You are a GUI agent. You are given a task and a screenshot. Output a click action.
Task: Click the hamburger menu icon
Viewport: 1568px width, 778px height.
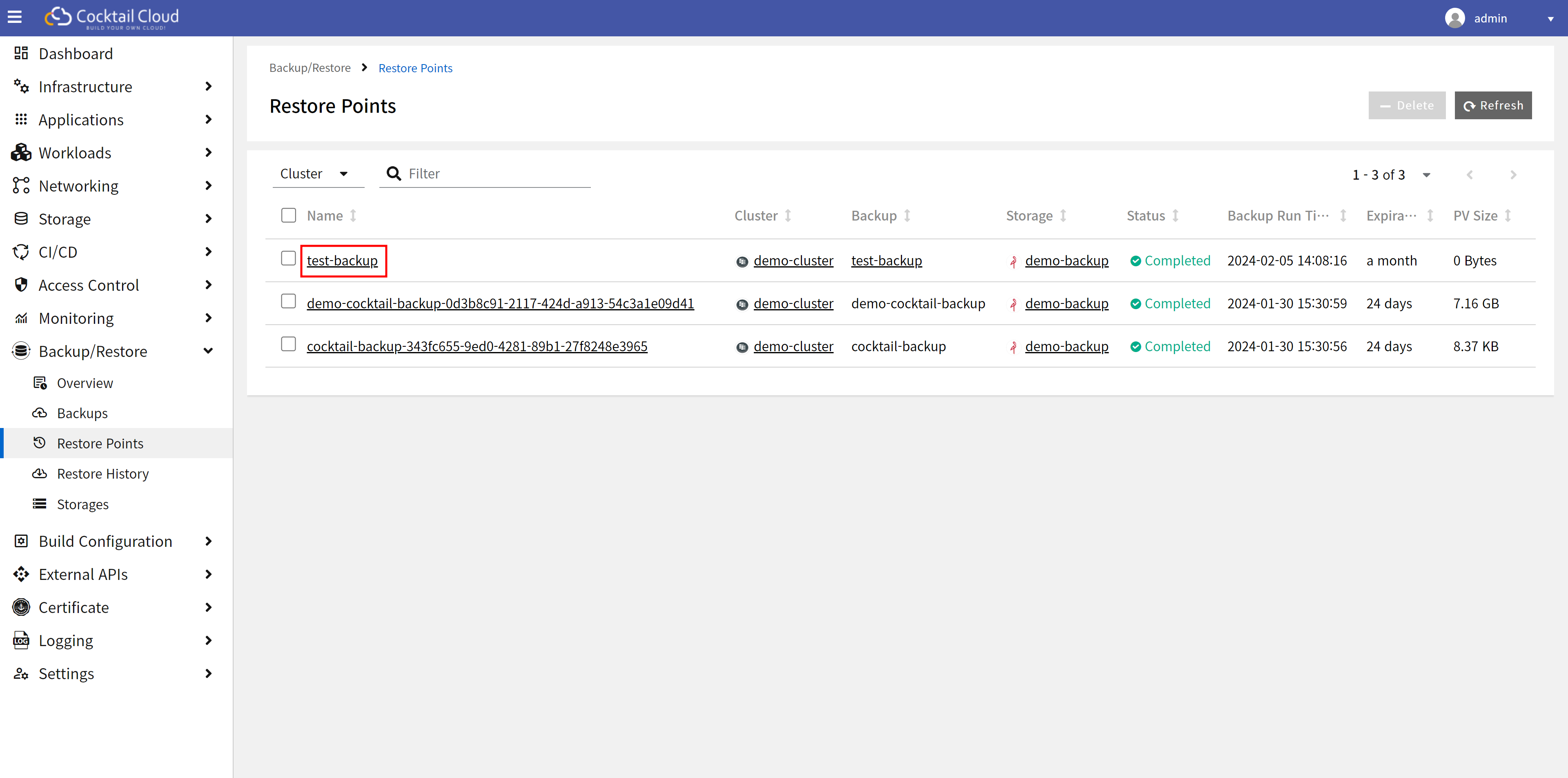pos(15,17)
